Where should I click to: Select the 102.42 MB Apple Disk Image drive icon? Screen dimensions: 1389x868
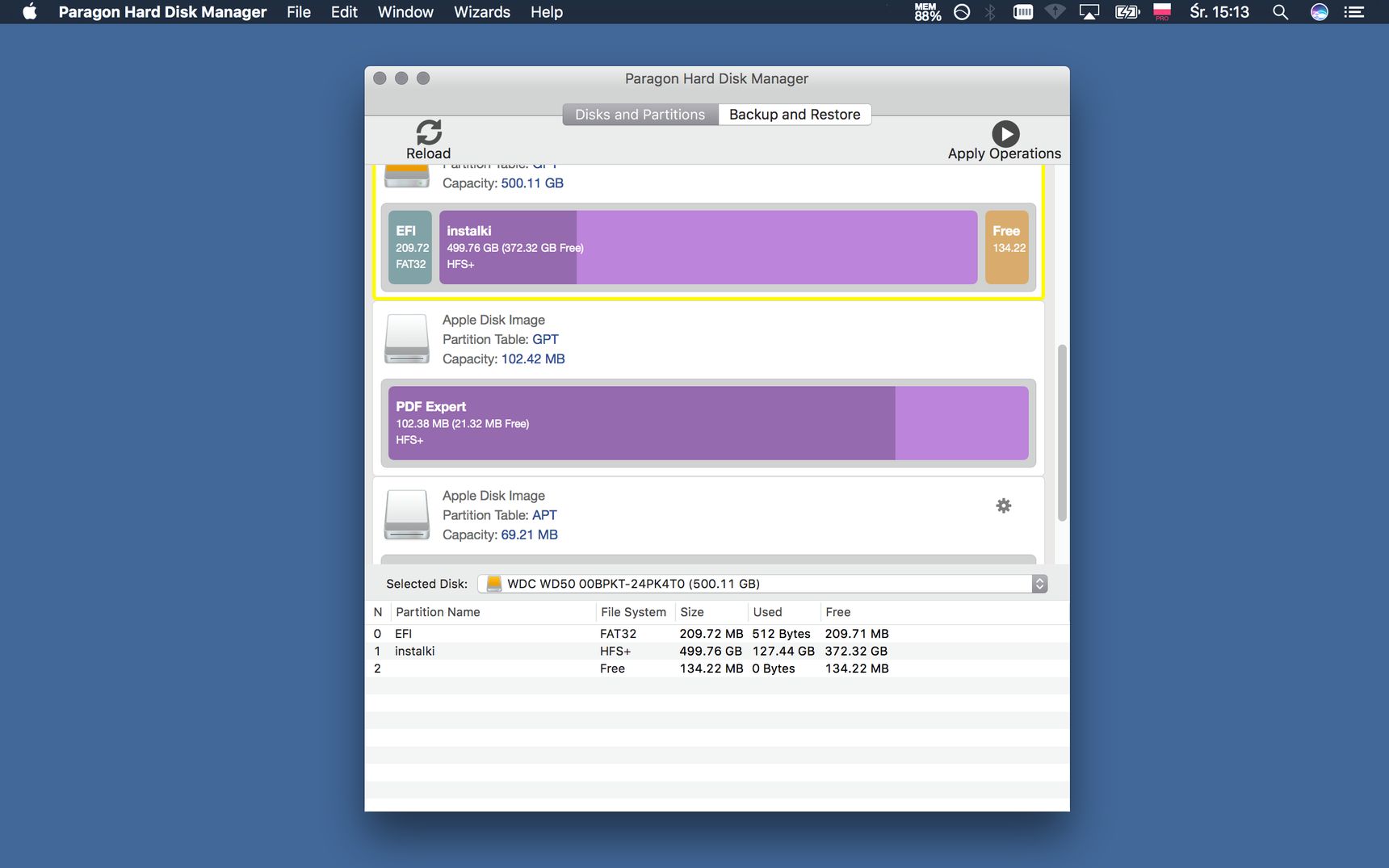pos(407,339)
